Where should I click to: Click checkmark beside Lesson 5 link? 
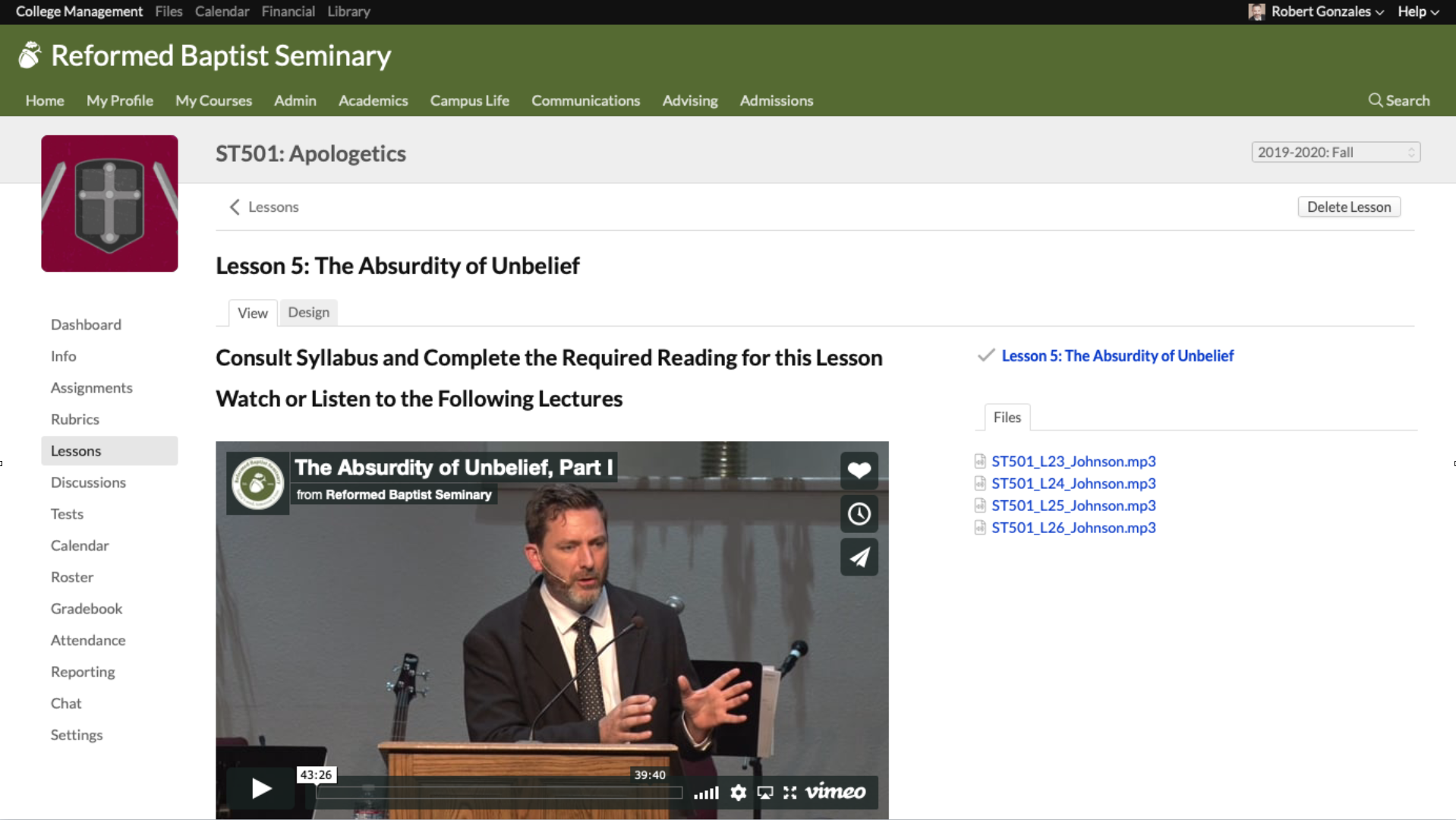tap(985, 355)
